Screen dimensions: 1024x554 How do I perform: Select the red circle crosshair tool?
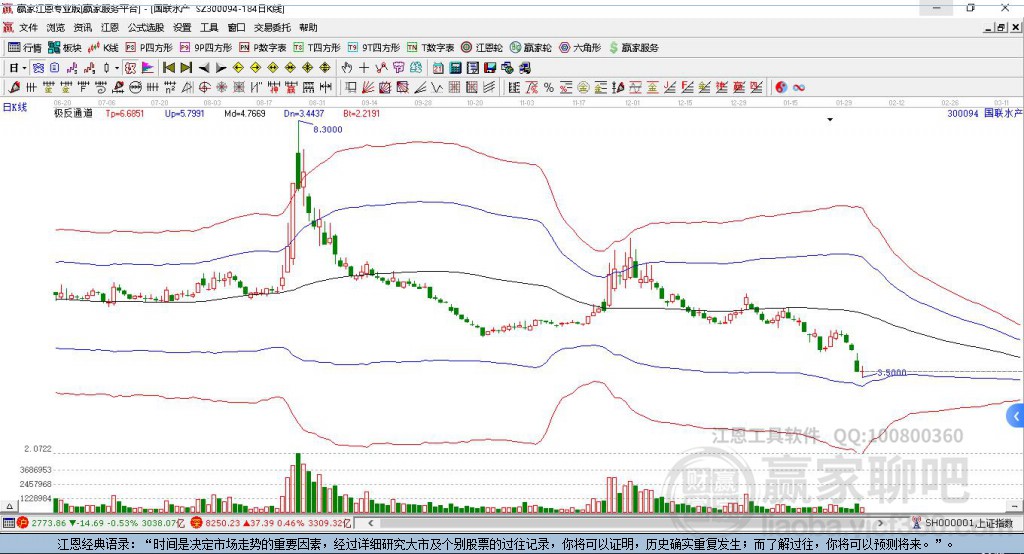point(204,87)
